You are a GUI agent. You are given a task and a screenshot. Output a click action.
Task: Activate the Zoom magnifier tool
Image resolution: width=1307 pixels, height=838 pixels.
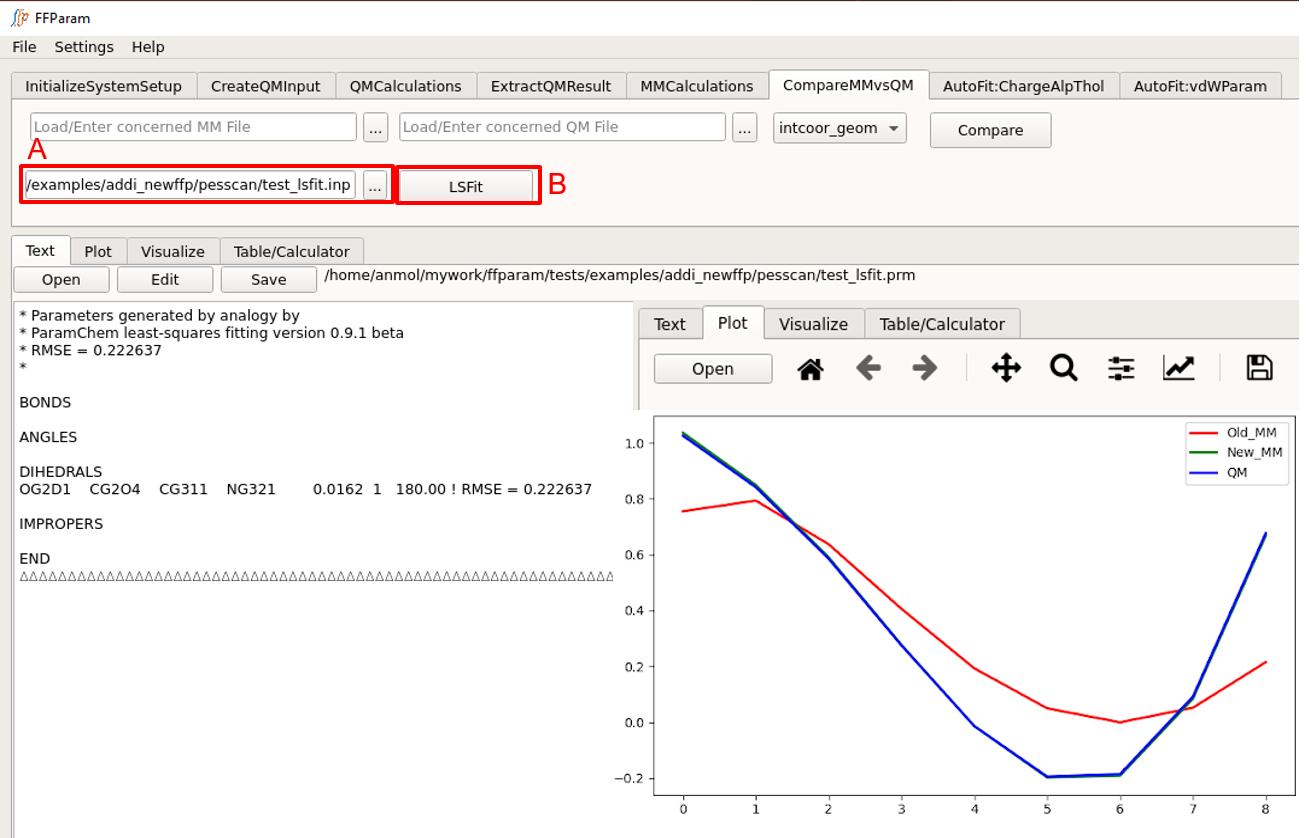[1064, 369]
